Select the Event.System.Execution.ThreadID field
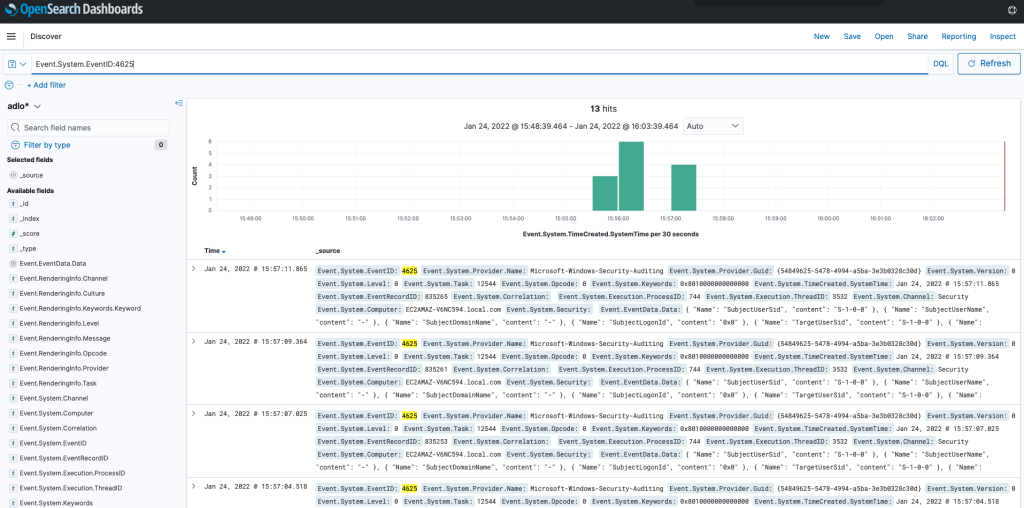The image size is (1024, 508). tap(71, 488)
